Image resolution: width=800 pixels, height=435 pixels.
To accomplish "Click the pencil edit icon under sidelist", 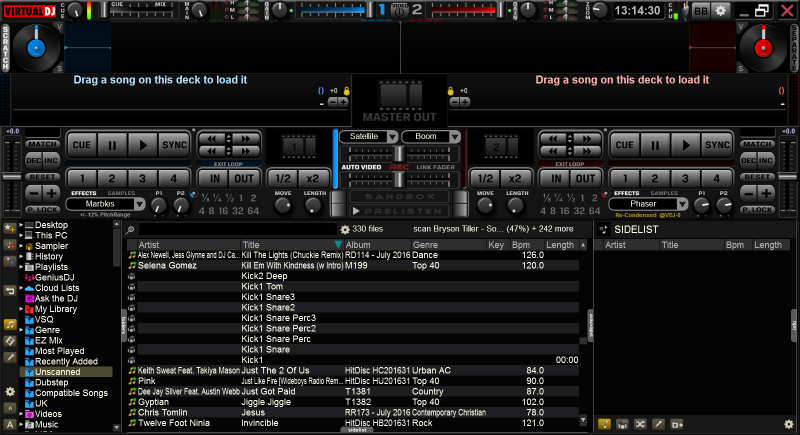I will point(658,424).
